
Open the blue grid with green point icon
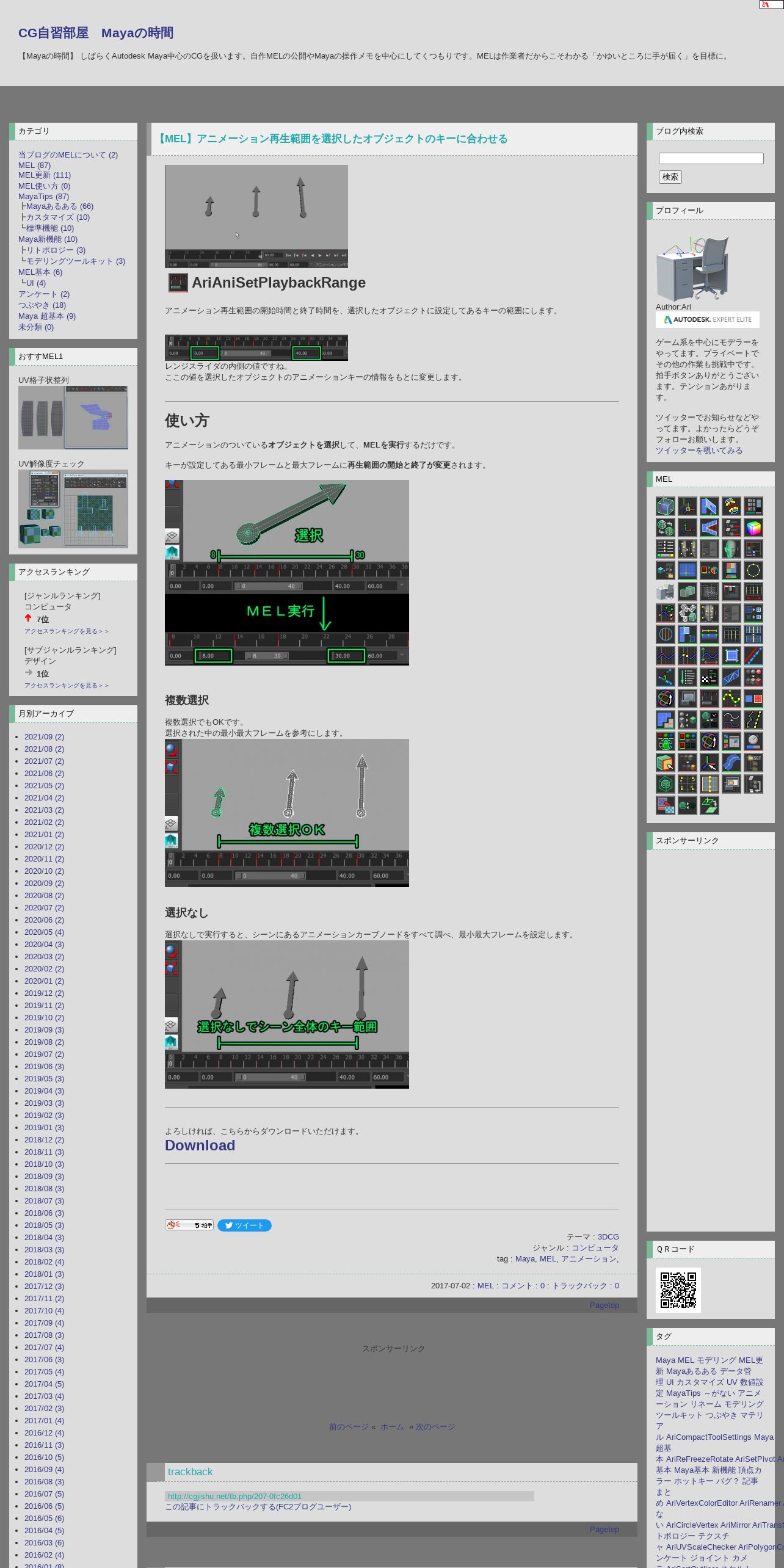click(x=688, y=570)
